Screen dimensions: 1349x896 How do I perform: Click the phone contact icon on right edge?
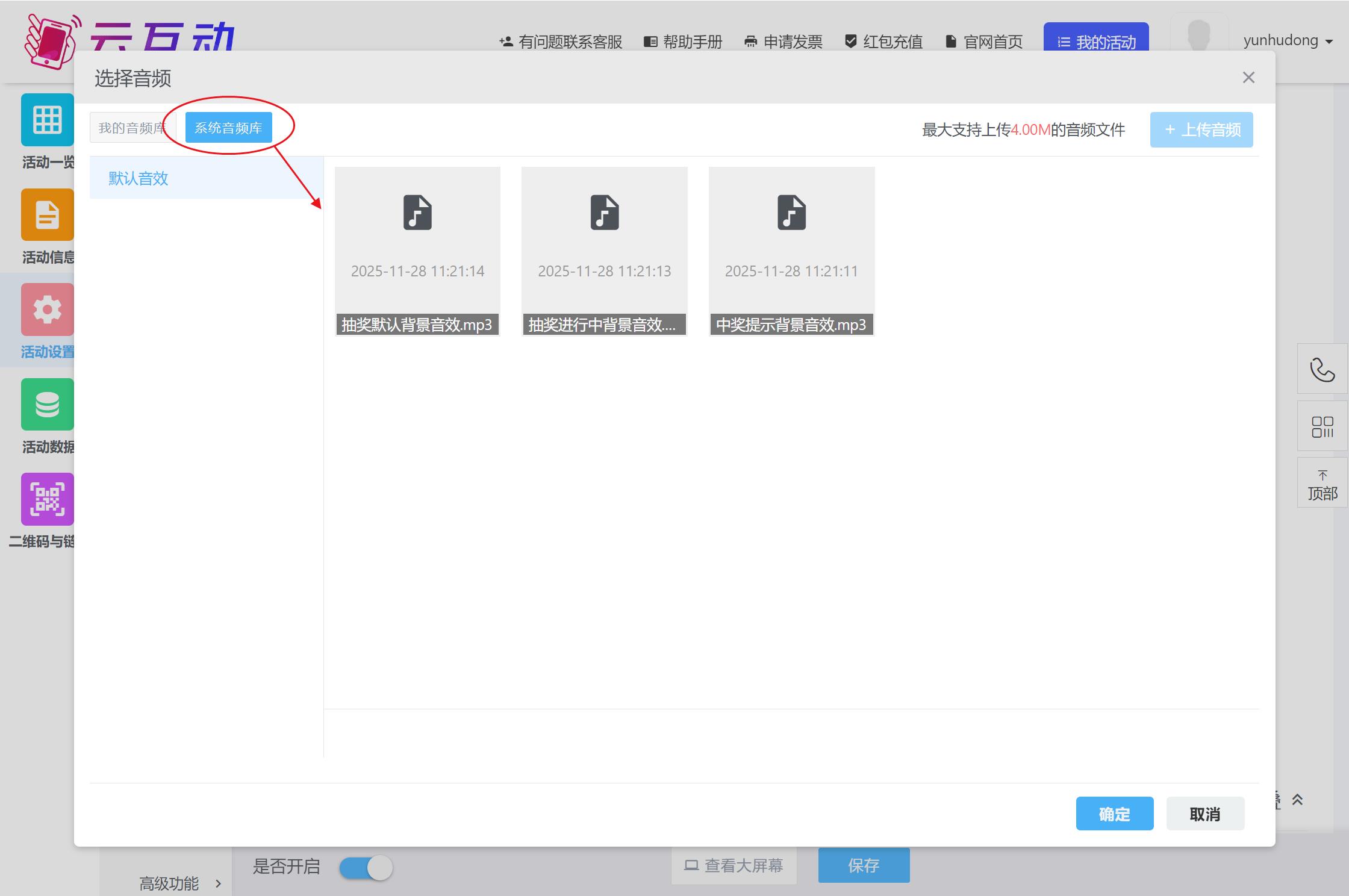click(x=1323, y=369)
